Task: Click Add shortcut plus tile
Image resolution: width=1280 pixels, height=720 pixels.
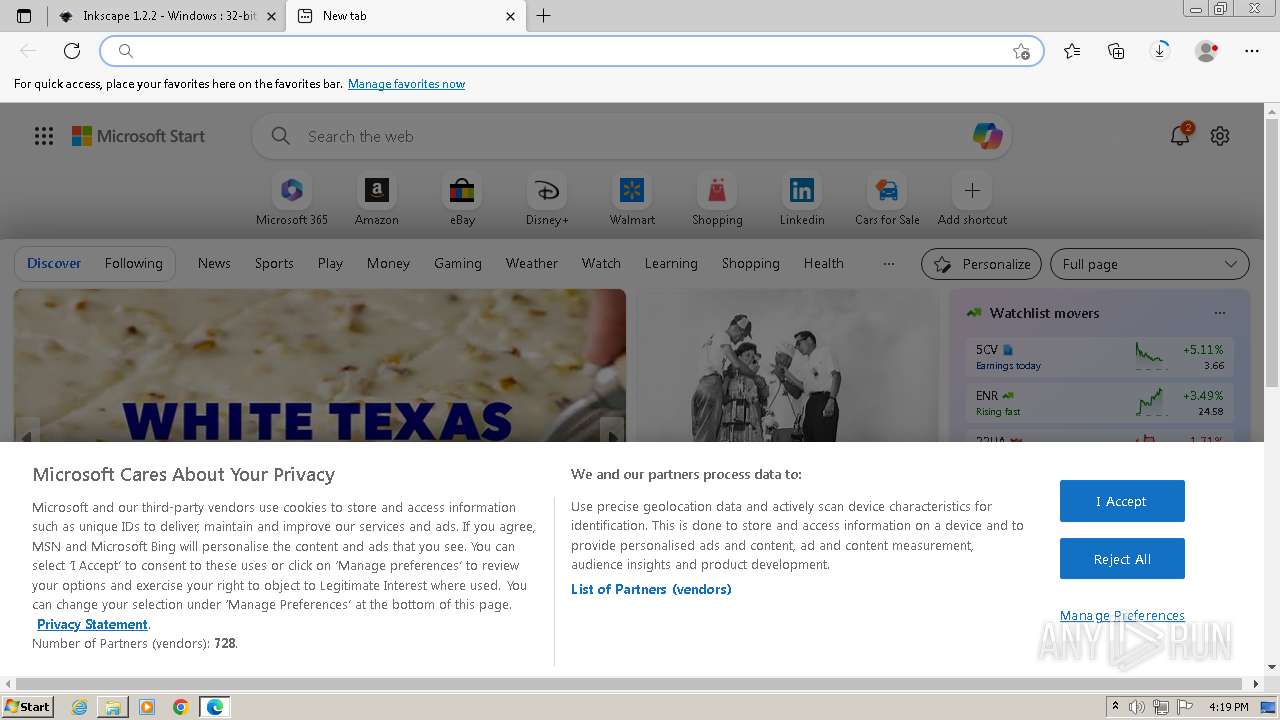Action: [972, 199]
